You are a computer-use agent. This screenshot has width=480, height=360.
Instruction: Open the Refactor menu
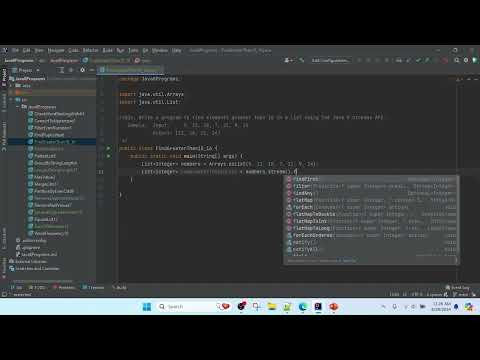91,50
